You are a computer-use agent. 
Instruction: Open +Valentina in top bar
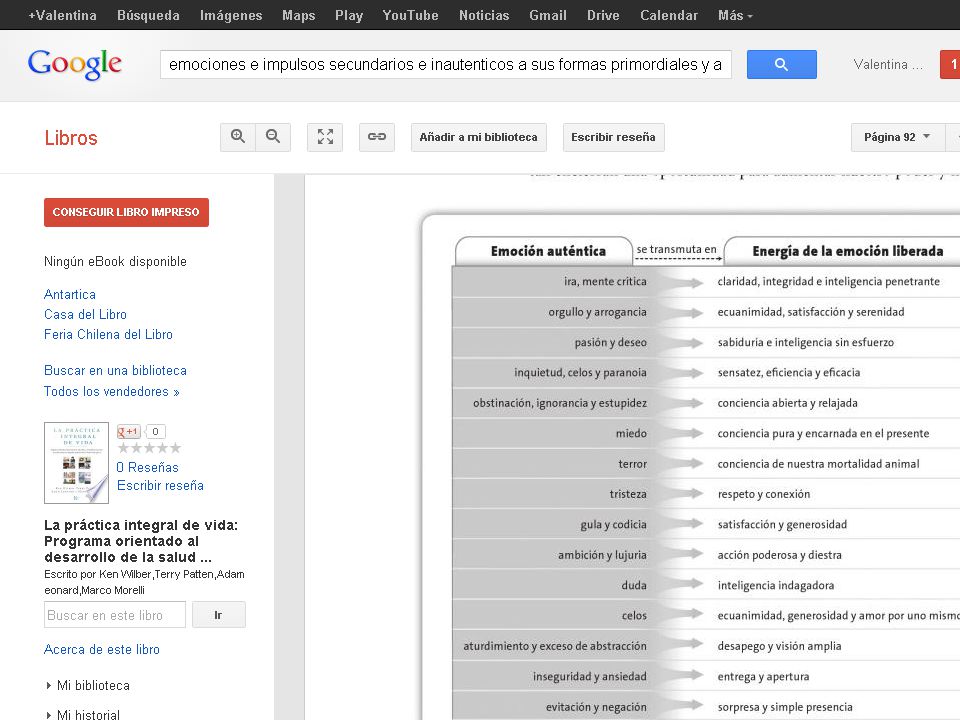62,15
